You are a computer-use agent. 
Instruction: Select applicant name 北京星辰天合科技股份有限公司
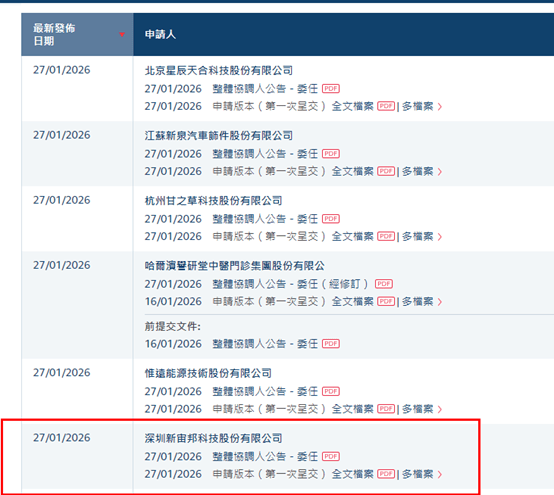point(219,71)
